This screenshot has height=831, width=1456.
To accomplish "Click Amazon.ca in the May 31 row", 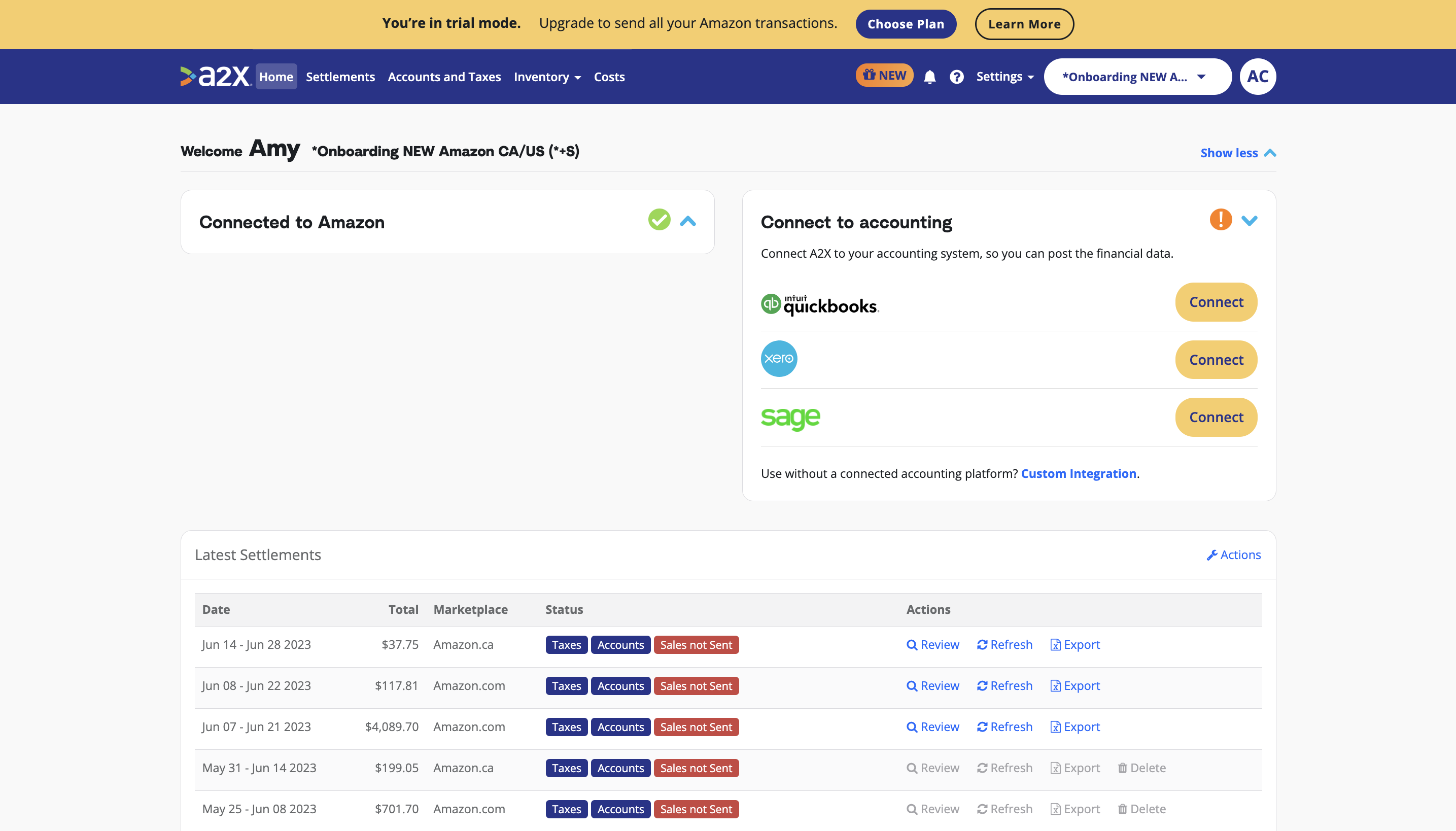I will [463, 768].
